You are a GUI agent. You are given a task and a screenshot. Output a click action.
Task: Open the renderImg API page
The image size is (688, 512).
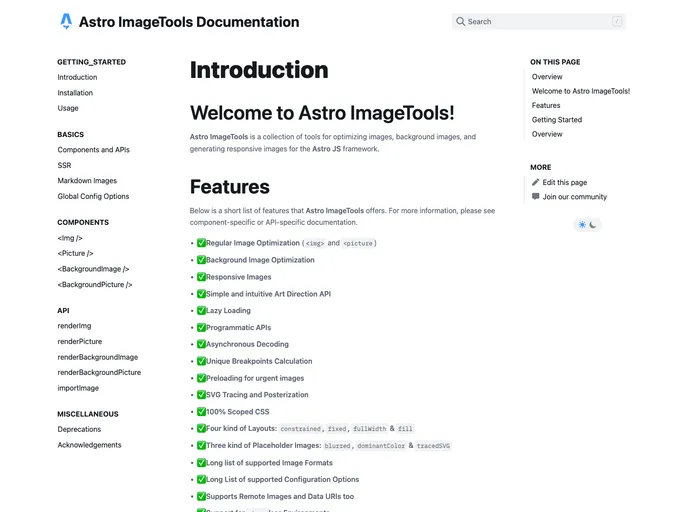pos(74,326)
